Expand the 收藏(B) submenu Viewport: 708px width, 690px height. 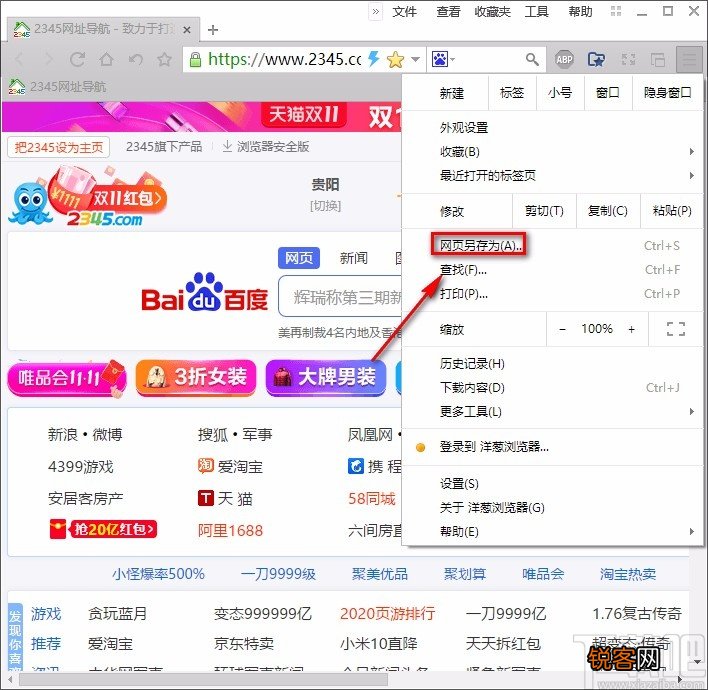[x=552, y=152]
